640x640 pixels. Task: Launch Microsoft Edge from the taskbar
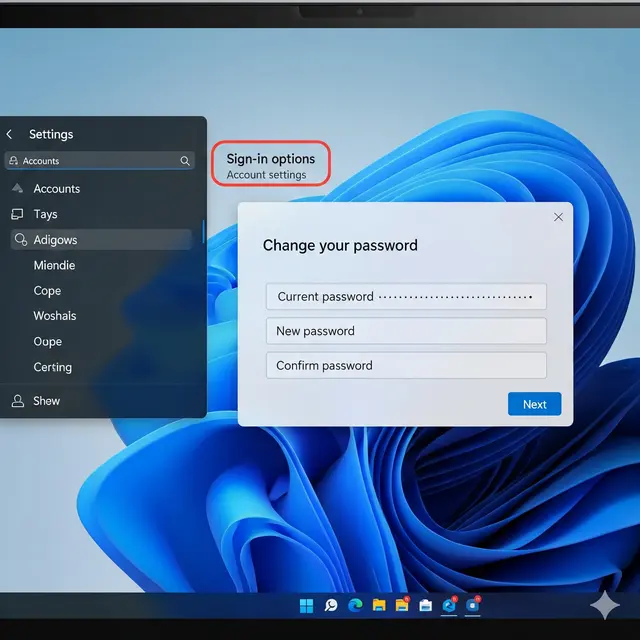click(x=355, y=605)
